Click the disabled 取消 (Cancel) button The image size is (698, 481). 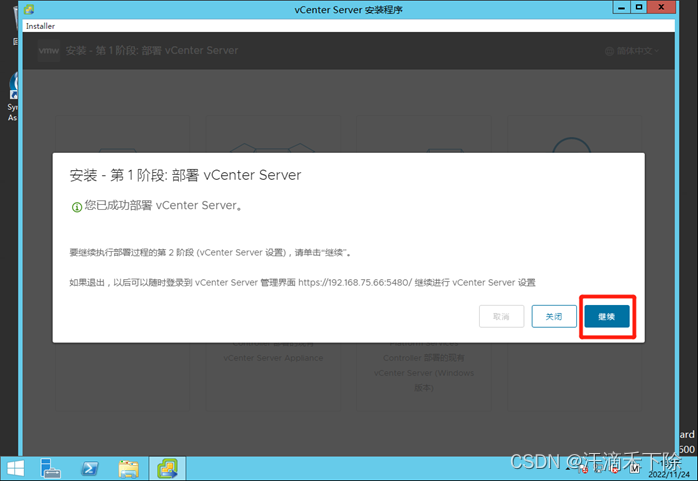[501, 316]
